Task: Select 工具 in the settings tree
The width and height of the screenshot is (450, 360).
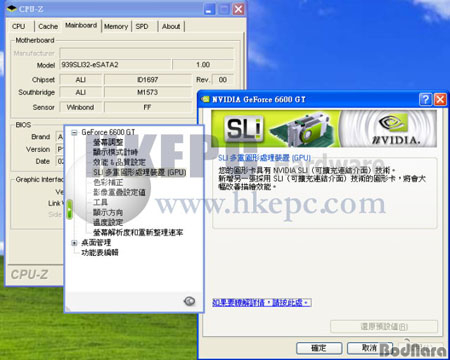Action: pyautogui.click(x=100, y=202)
